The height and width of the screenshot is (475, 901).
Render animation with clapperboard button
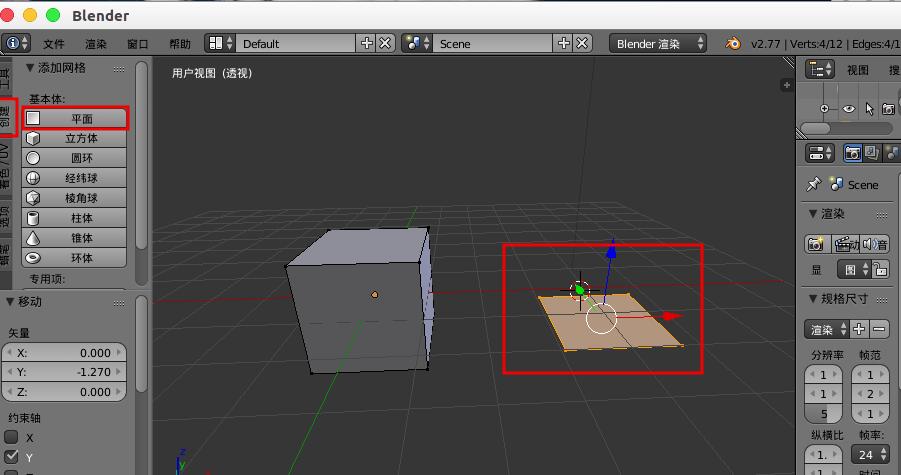846,244
